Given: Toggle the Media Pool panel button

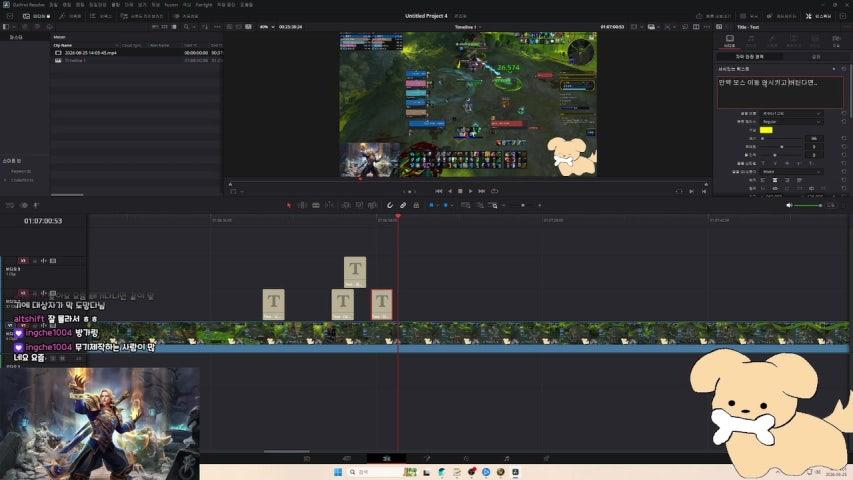Looking at the screenshot, I should click(x=37, y=16).
